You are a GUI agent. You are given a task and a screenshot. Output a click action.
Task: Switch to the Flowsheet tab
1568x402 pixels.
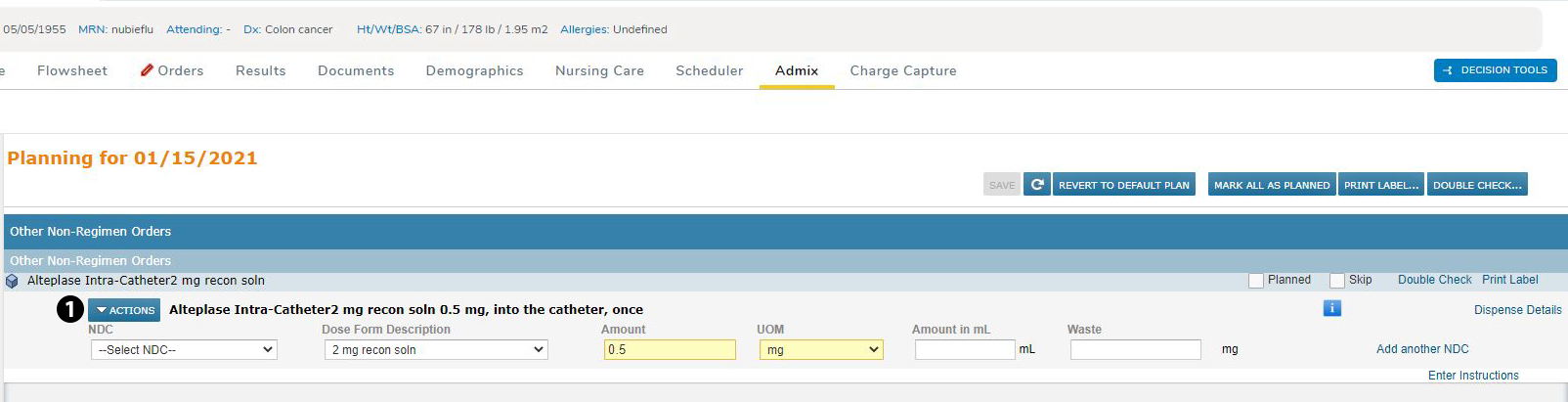tap(72, 70)
